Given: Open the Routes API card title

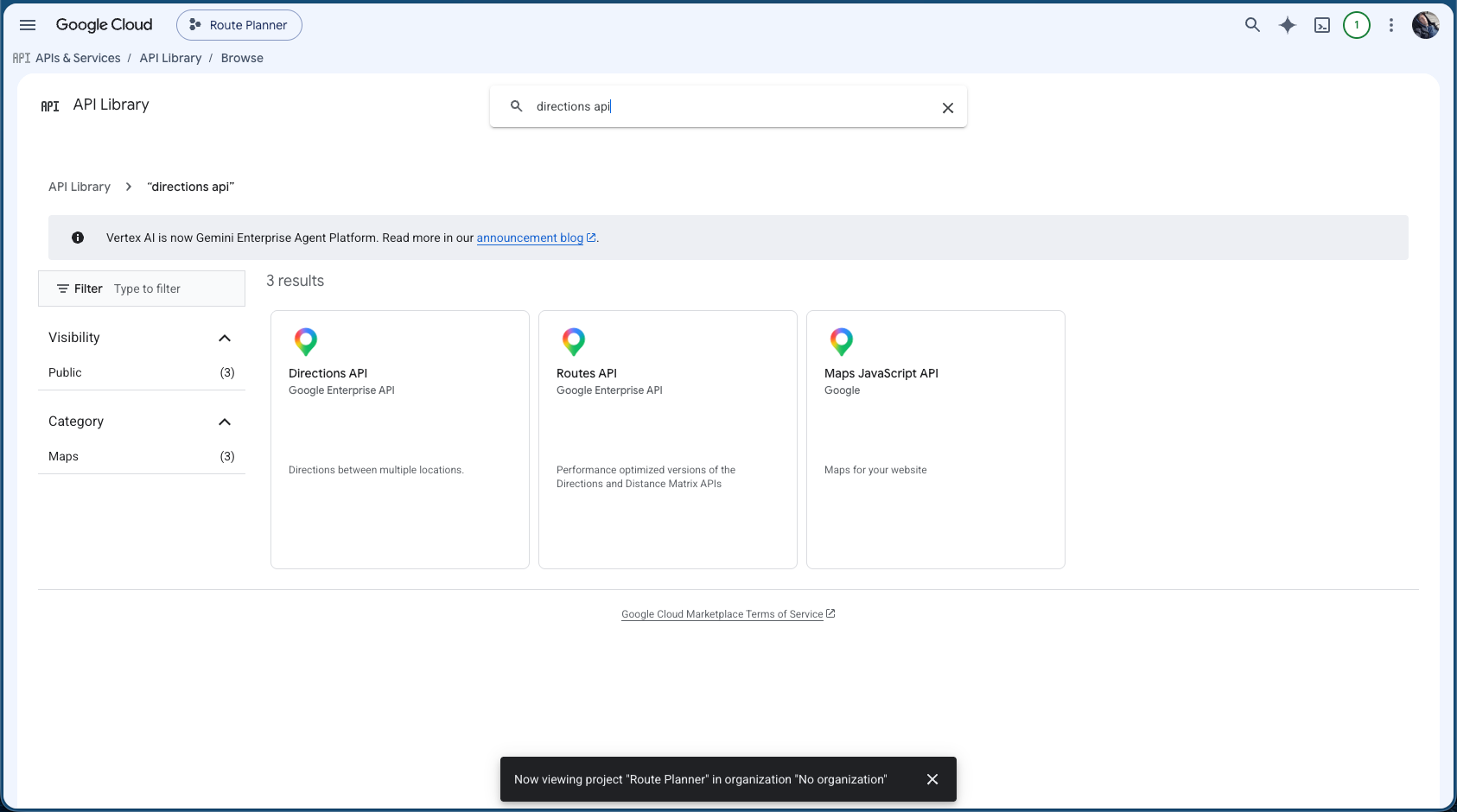Looking at the screenshot, I should point(587,373).
